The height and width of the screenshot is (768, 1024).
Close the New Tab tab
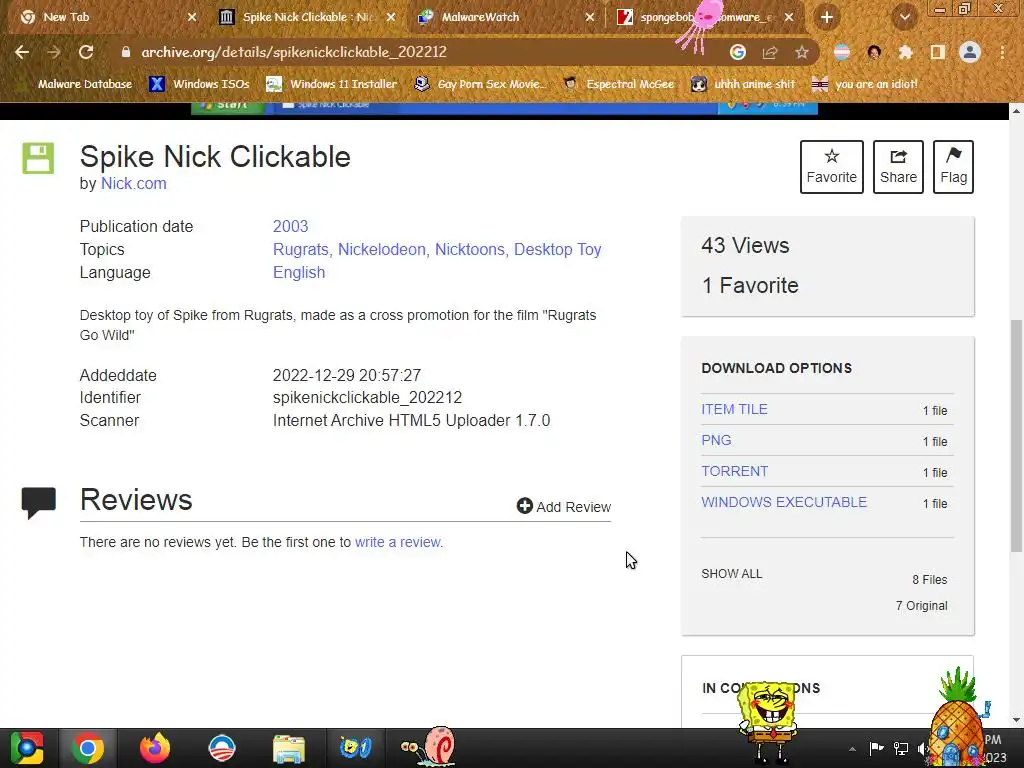coord(192,18)
